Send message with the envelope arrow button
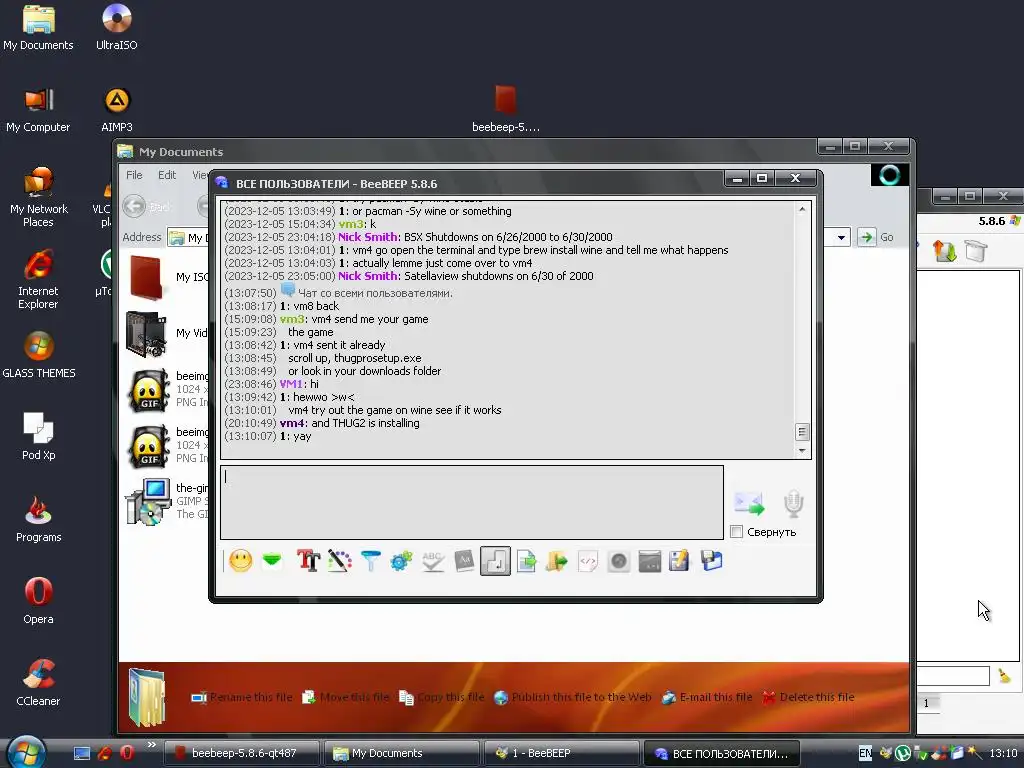 pos(749,504)
